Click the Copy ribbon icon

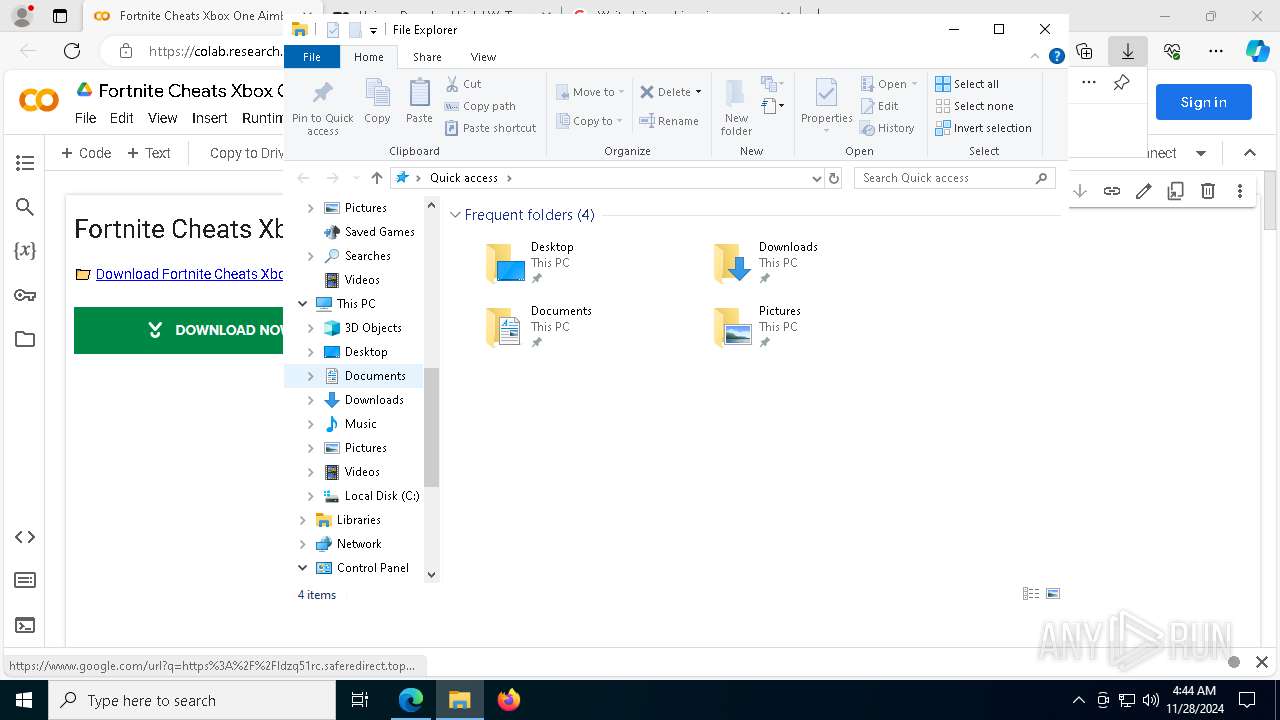(377, 101)
